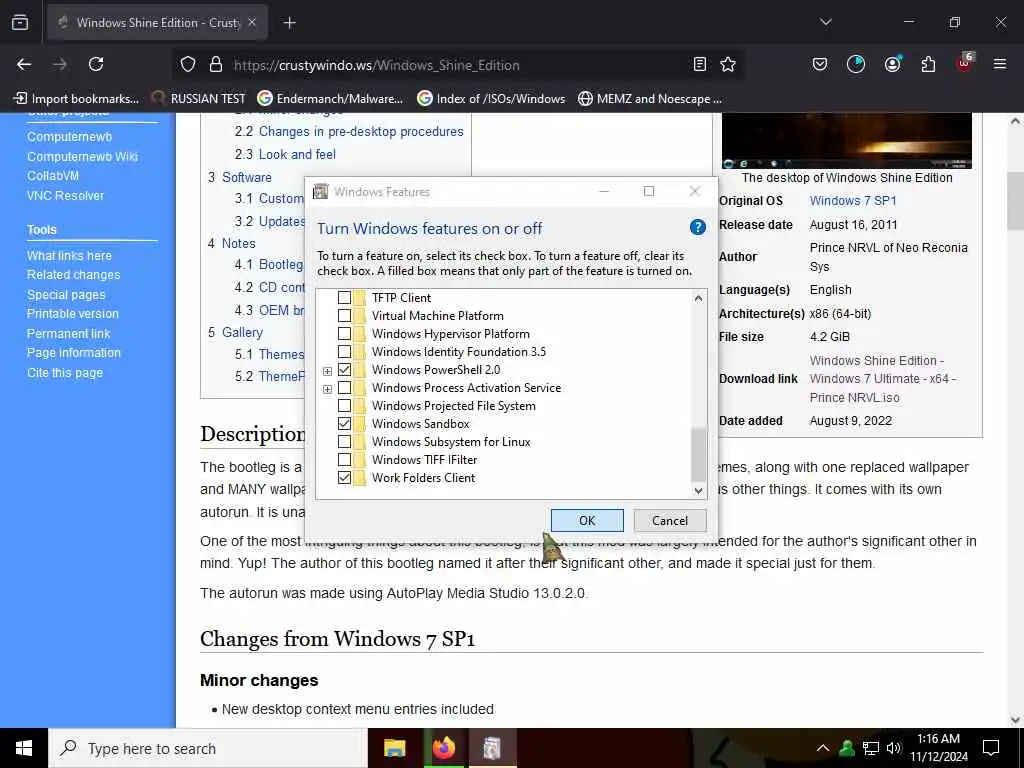Show hidden system tray icons
The width and height of the screenshot is (1024, 768).
[x=823, y=748]
